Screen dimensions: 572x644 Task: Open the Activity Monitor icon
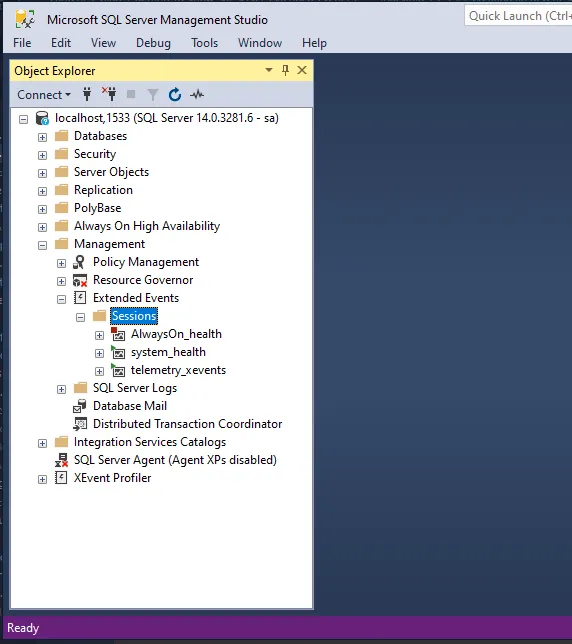click(x=197, y=95)
